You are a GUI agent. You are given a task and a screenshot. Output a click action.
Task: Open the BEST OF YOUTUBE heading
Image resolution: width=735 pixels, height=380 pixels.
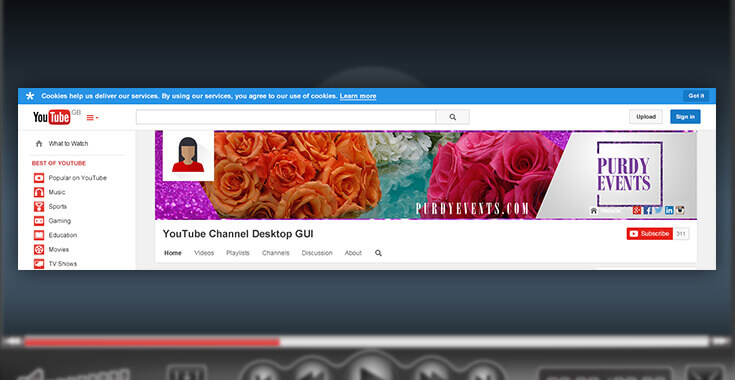[59, 163]
